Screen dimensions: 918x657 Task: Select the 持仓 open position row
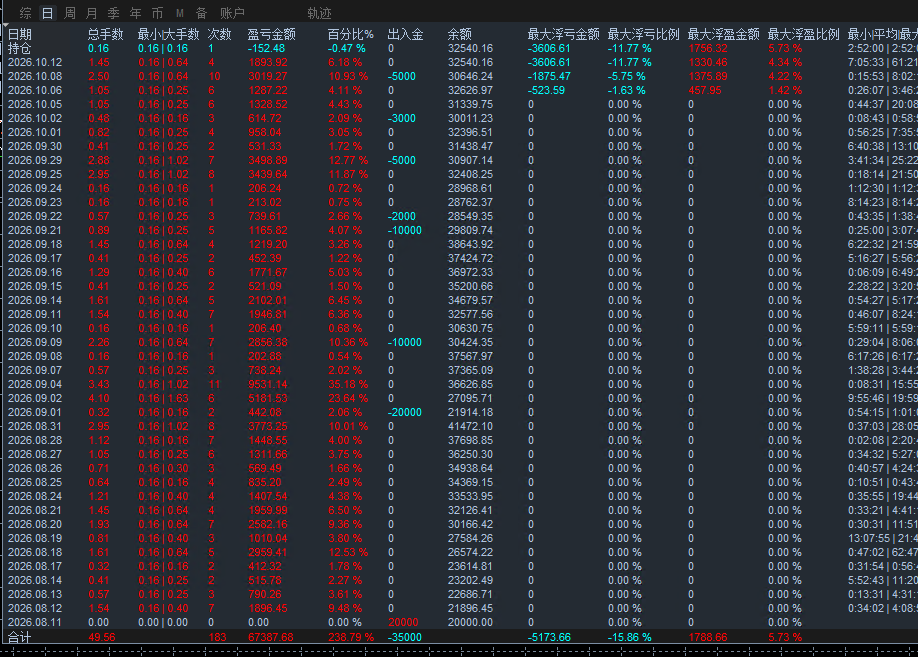click(x=459, y=49)
